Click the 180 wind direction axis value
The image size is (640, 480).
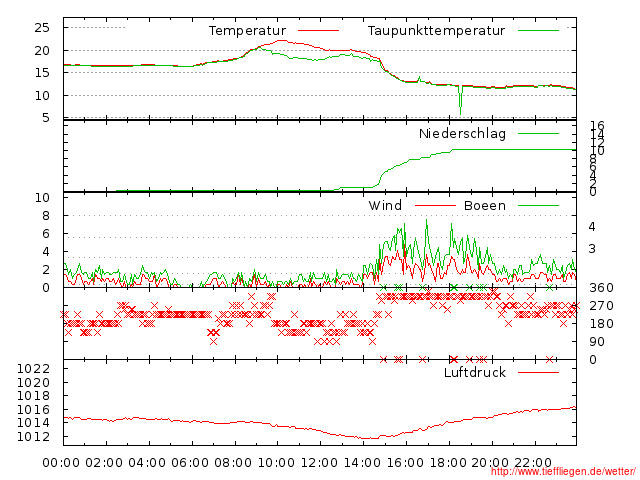[x=601, y=324]
